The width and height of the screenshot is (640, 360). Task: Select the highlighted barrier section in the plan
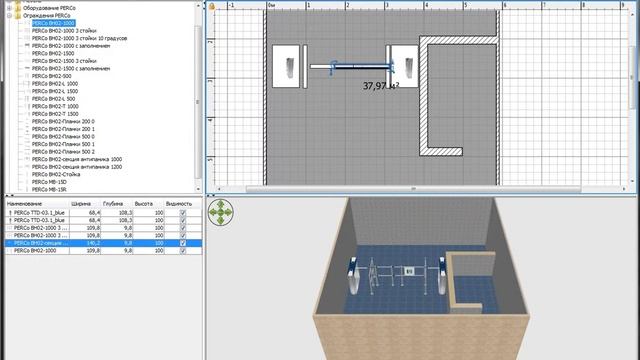(362, 67)
